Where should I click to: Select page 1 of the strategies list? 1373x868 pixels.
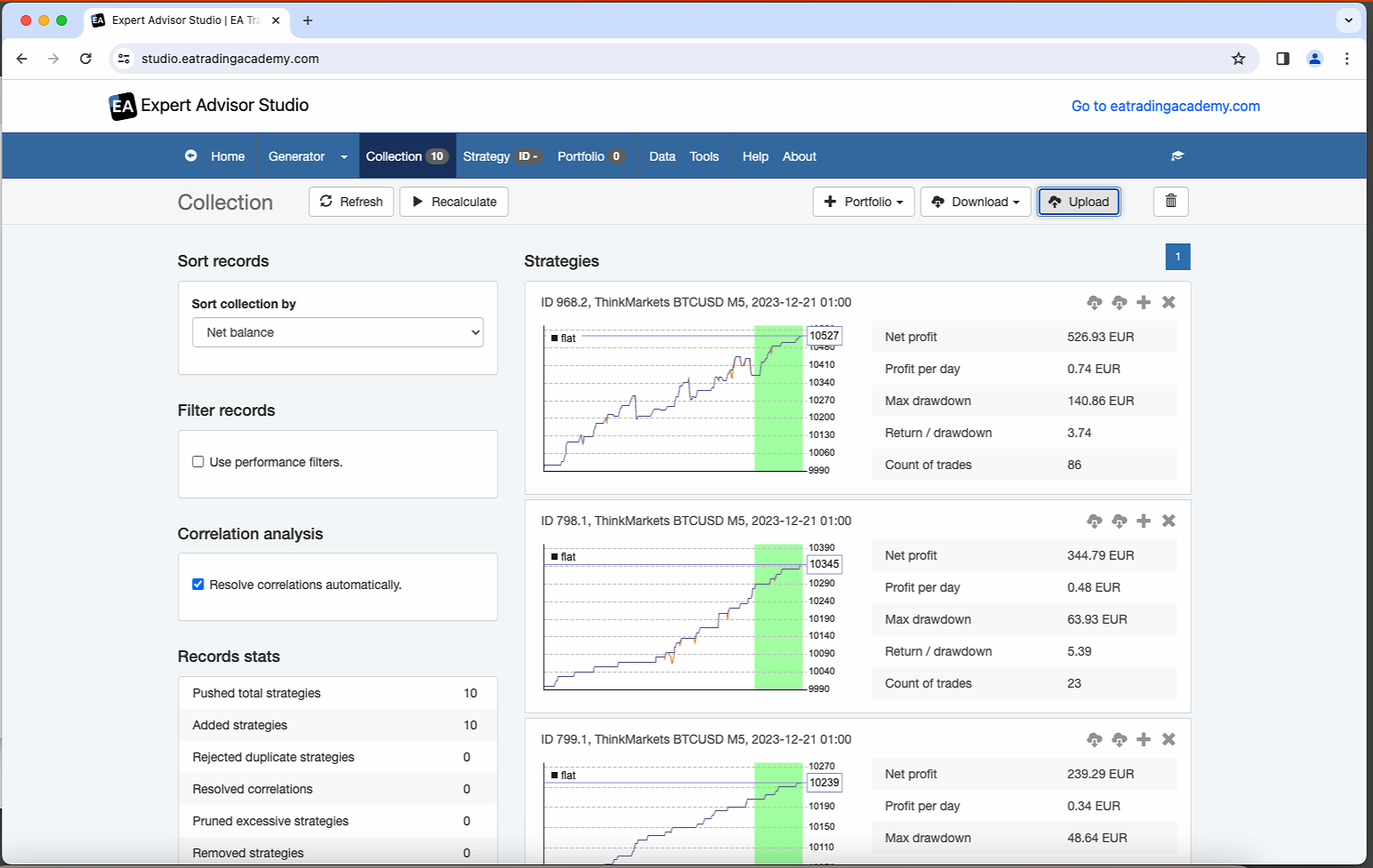(1177, 257)
